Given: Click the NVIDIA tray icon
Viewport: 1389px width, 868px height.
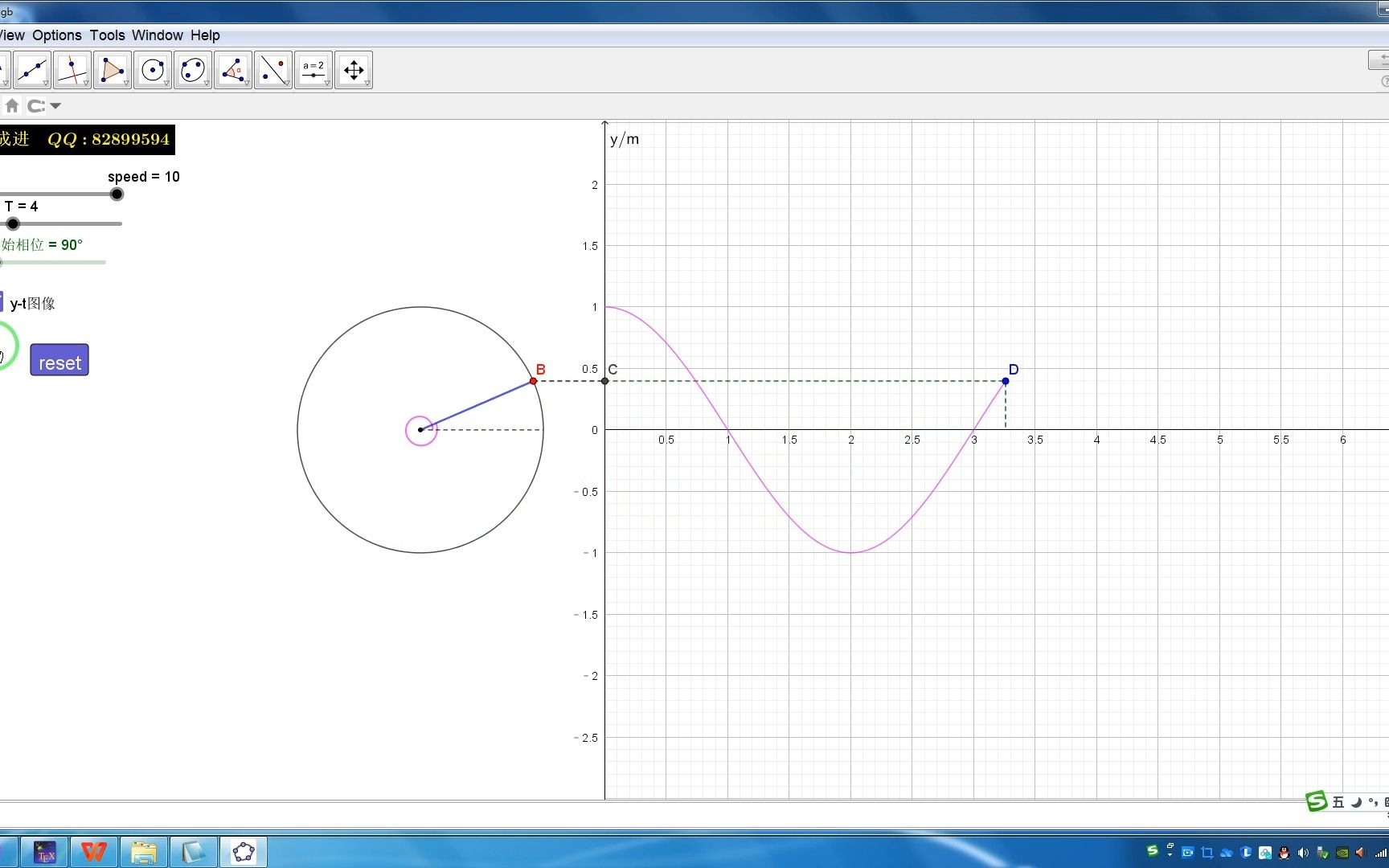Looking at the screenshot, I should pyautogui.click(x=1342, y=853).
